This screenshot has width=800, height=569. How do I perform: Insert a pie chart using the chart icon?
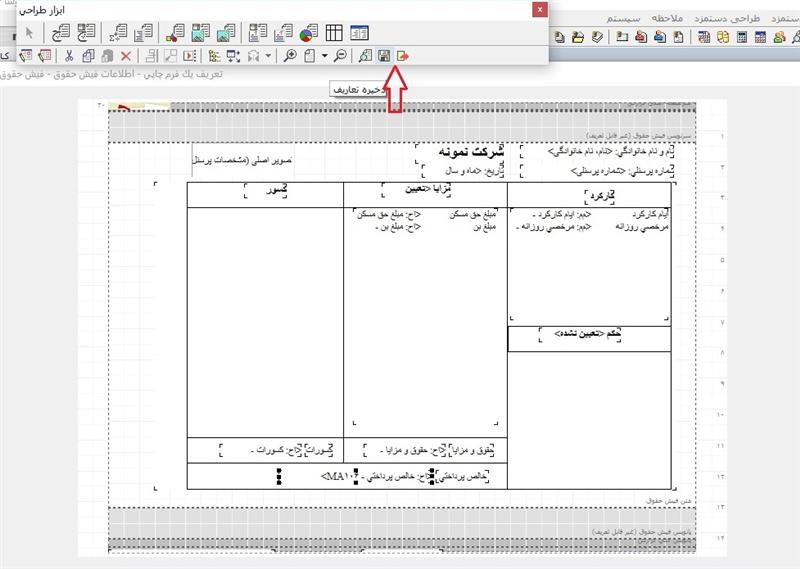point(307,32)
